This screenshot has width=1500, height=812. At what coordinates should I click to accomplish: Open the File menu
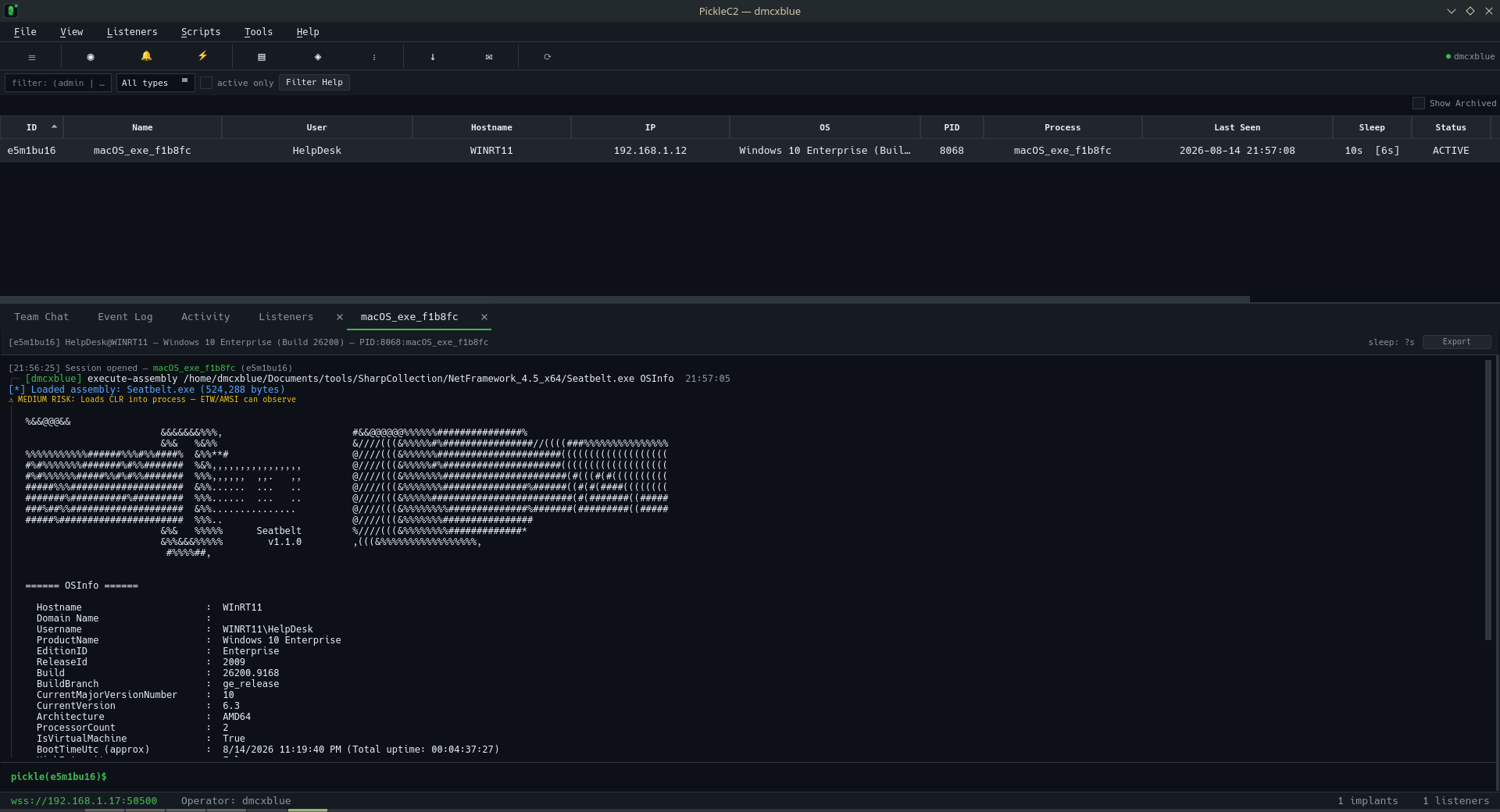pyautogui.click(x=25, y=32)
